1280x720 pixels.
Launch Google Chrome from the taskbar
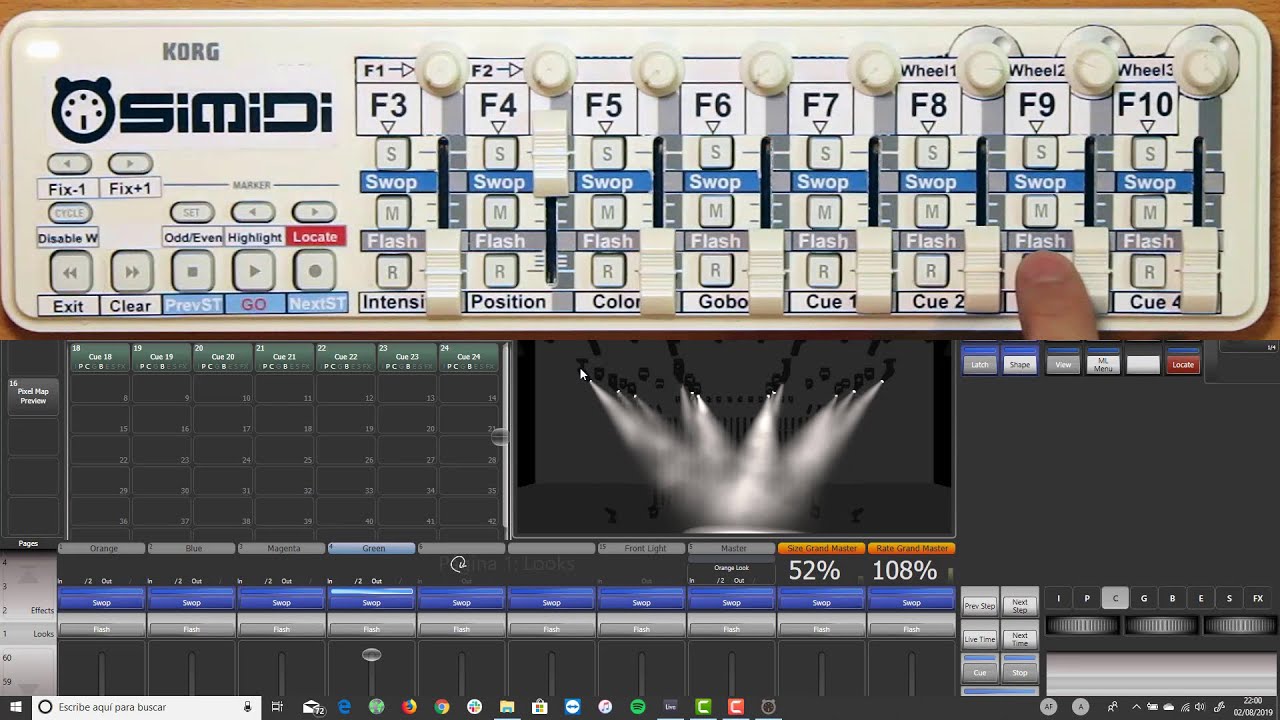coord(442,707)
